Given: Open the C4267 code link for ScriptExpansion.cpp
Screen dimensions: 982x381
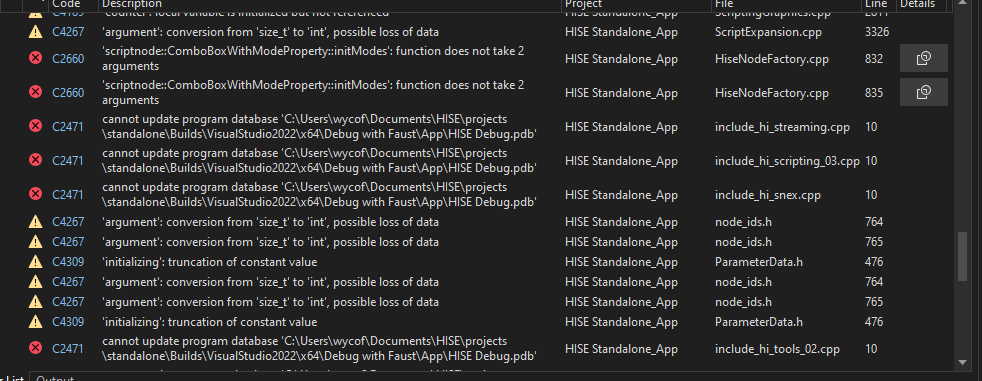Looking at the screenshot, I should 68,32.
